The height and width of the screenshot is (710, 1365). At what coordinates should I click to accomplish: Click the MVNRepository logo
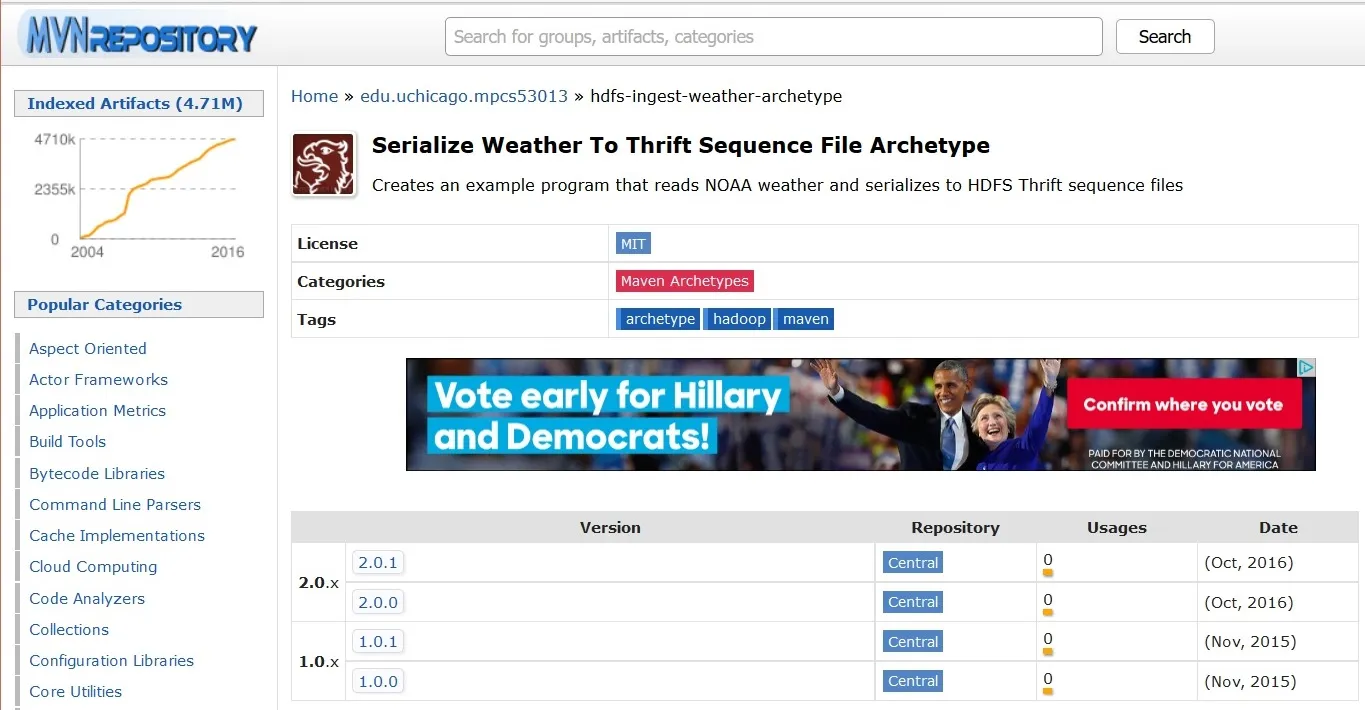pos(137,34)
